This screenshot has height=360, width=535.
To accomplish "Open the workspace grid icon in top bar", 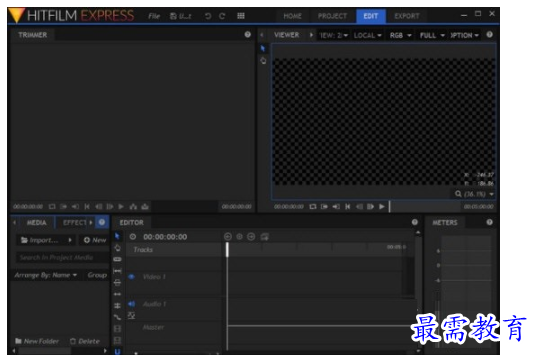I will (241, 16).
